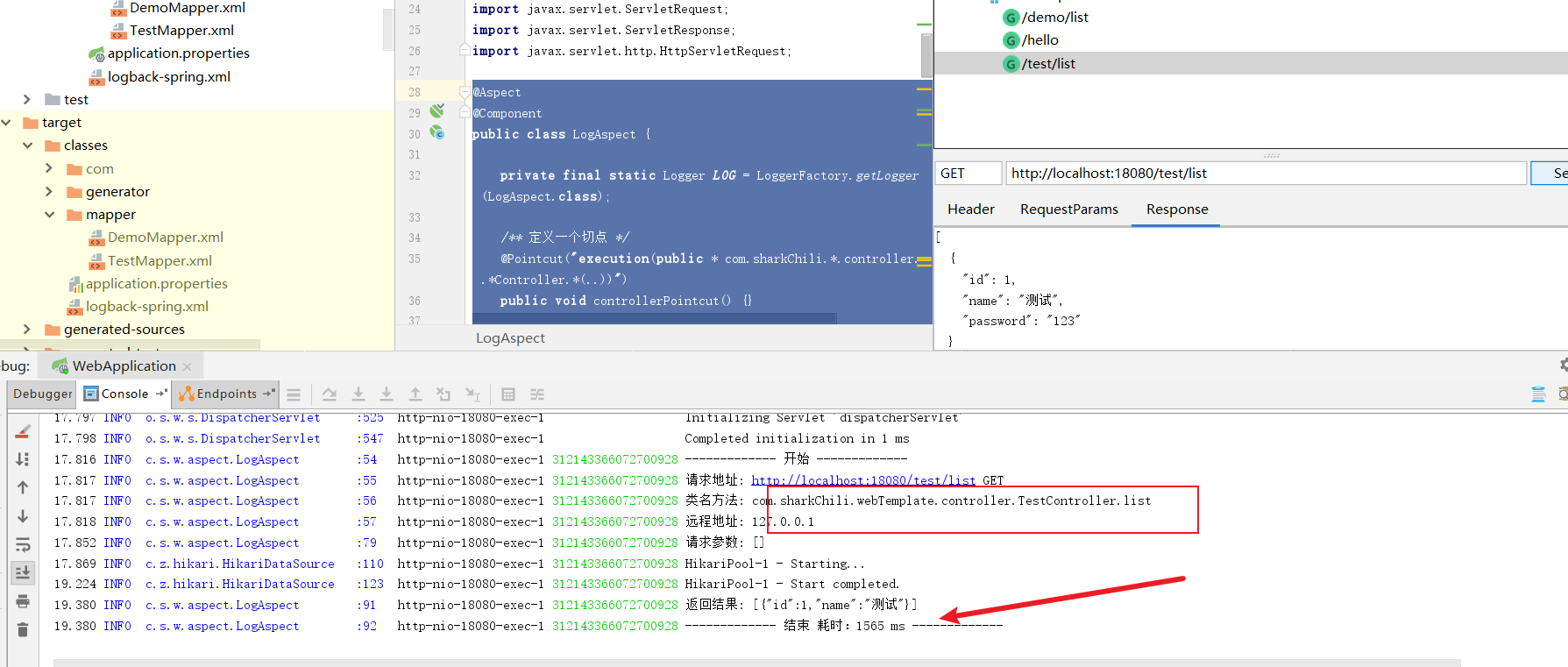The width and height of the screenshot is (1568, 667).
Task: Open the RequestParams tab
Action: point(1068,209)
